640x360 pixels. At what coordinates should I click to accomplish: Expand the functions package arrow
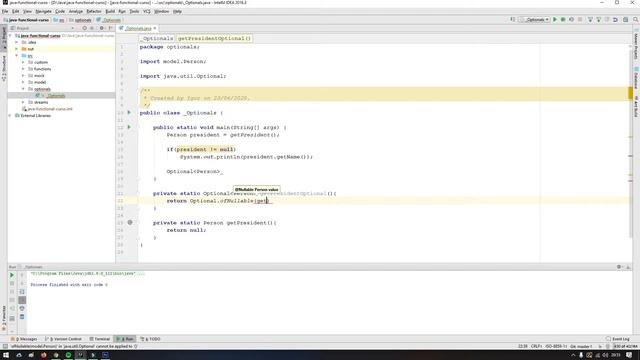23,69
